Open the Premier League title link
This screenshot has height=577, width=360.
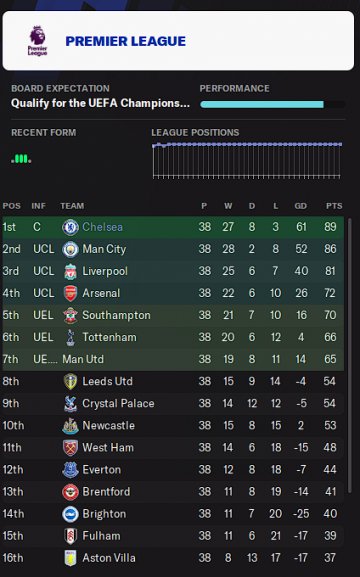click(x=126, y=41)
